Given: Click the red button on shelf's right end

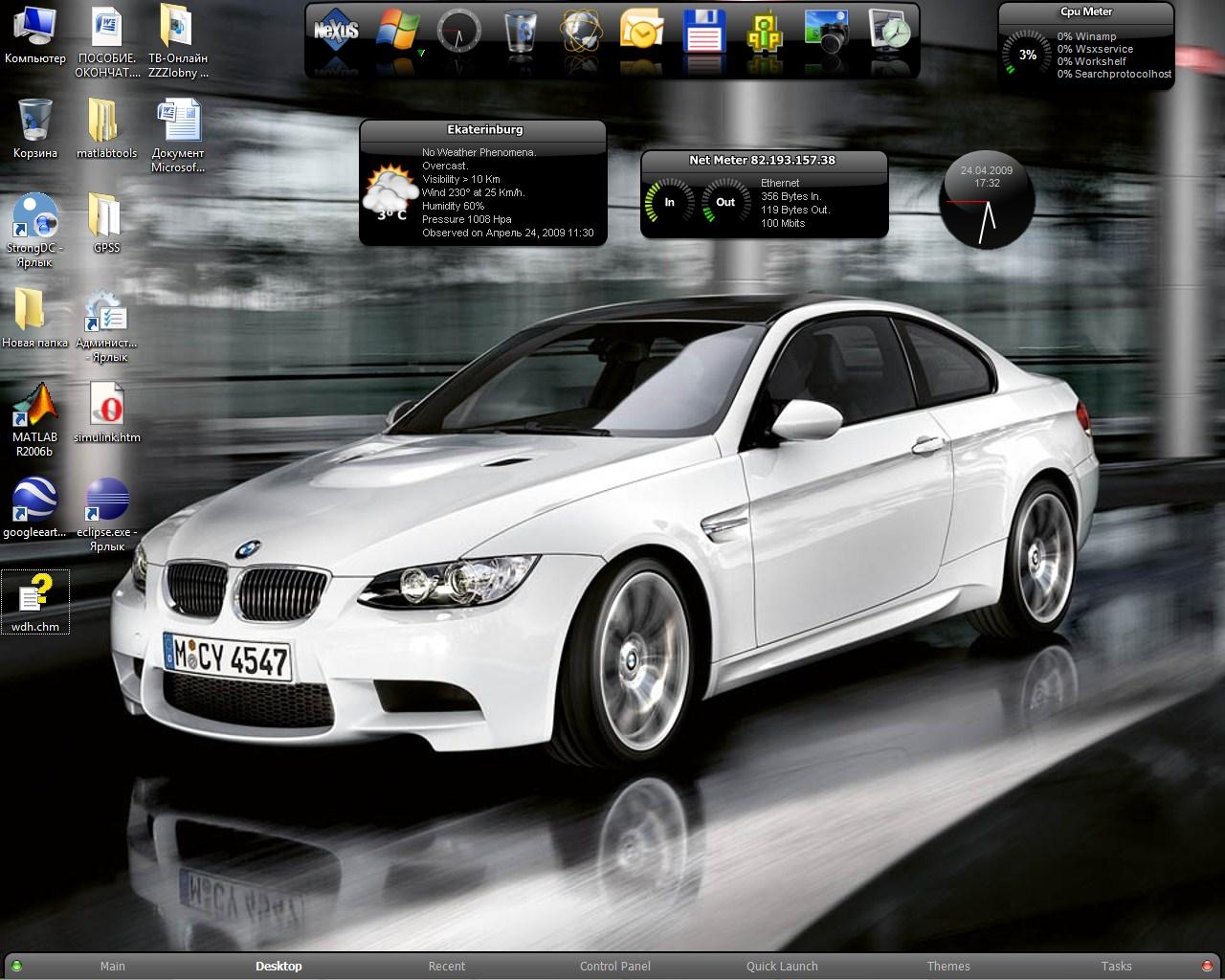Looking at the screenshot, I should (1207, 966).
